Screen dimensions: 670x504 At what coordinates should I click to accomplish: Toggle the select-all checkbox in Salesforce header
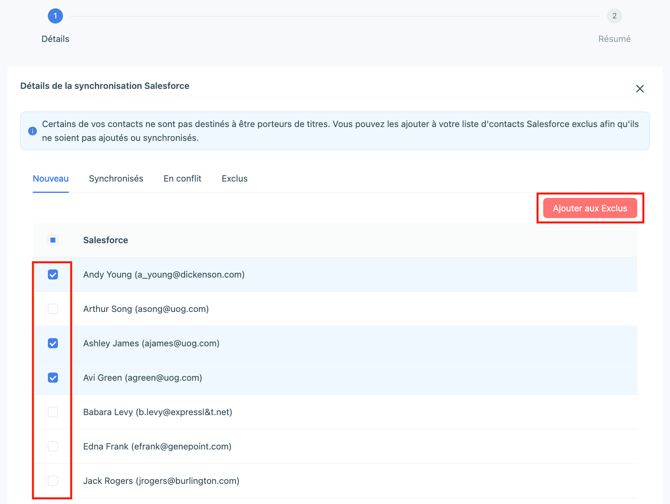tap(53, 240)
